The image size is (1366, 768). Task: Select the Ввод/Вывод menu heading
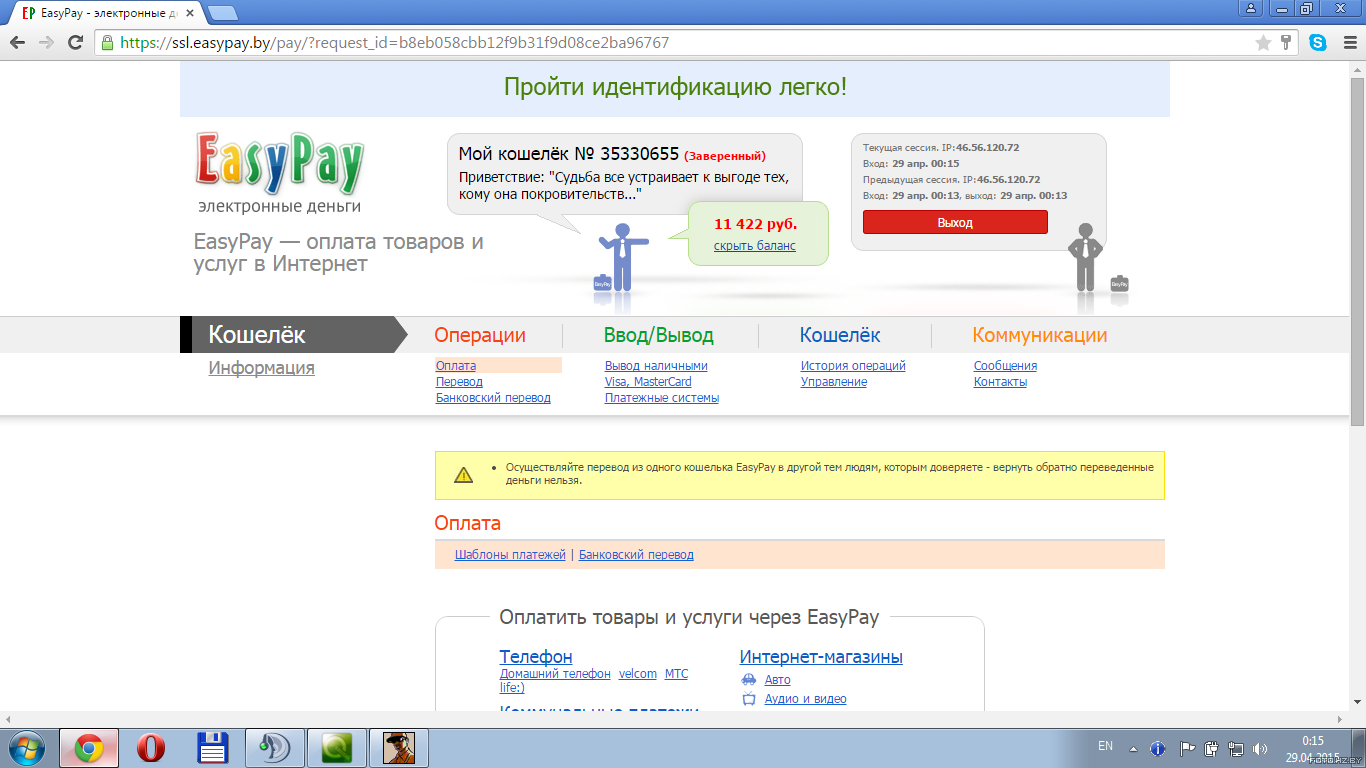tap(659, 335)
